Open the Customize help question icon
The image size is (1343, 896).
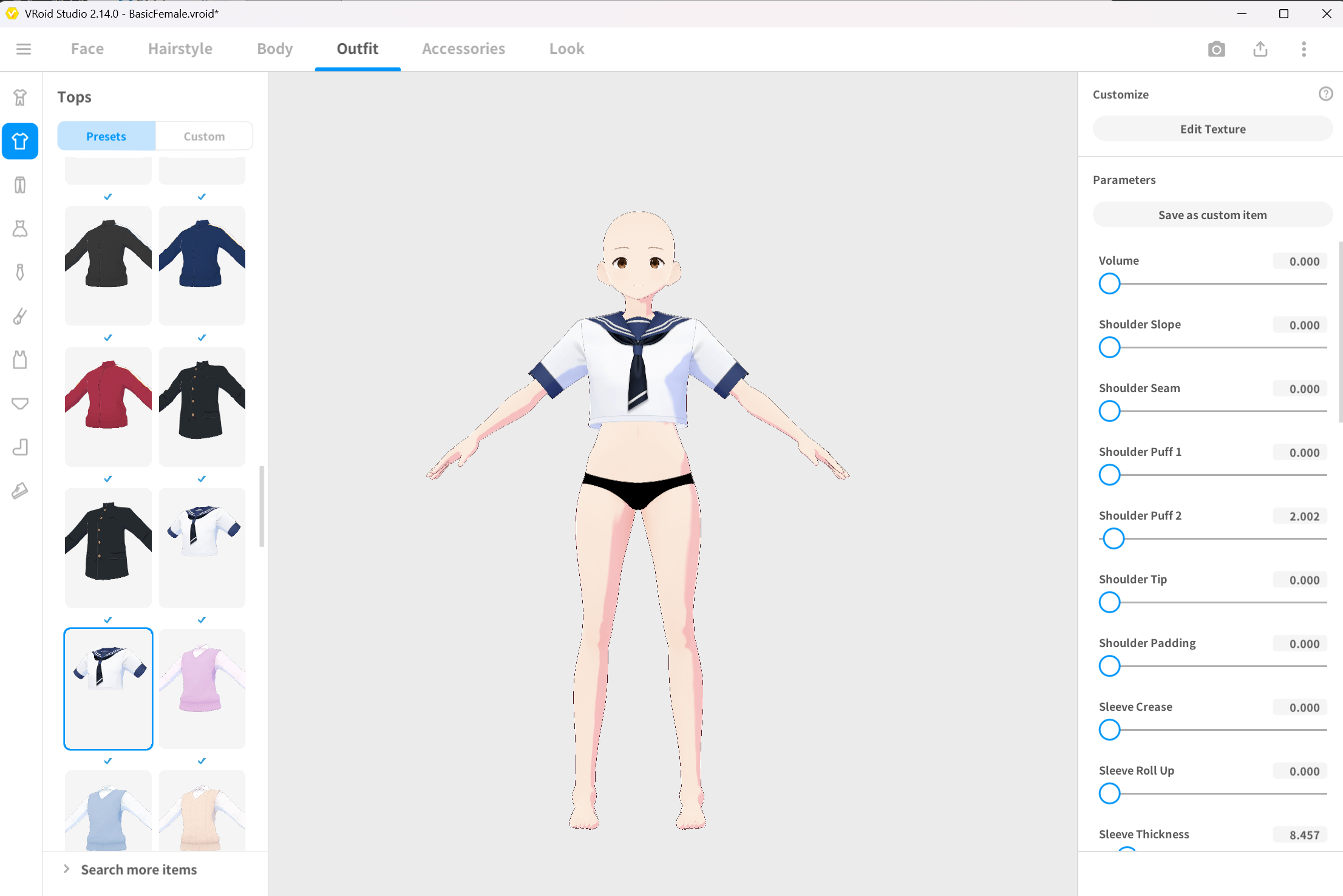(1325, 93)
